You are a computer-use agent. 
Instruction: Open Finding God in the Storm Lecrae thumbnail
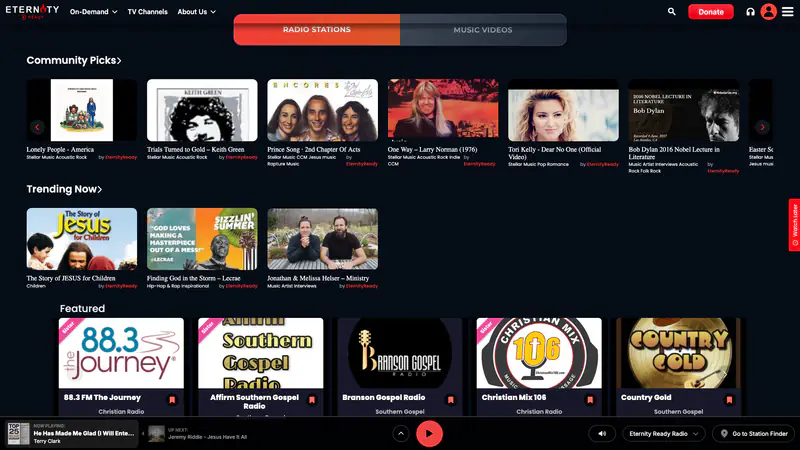202,239
